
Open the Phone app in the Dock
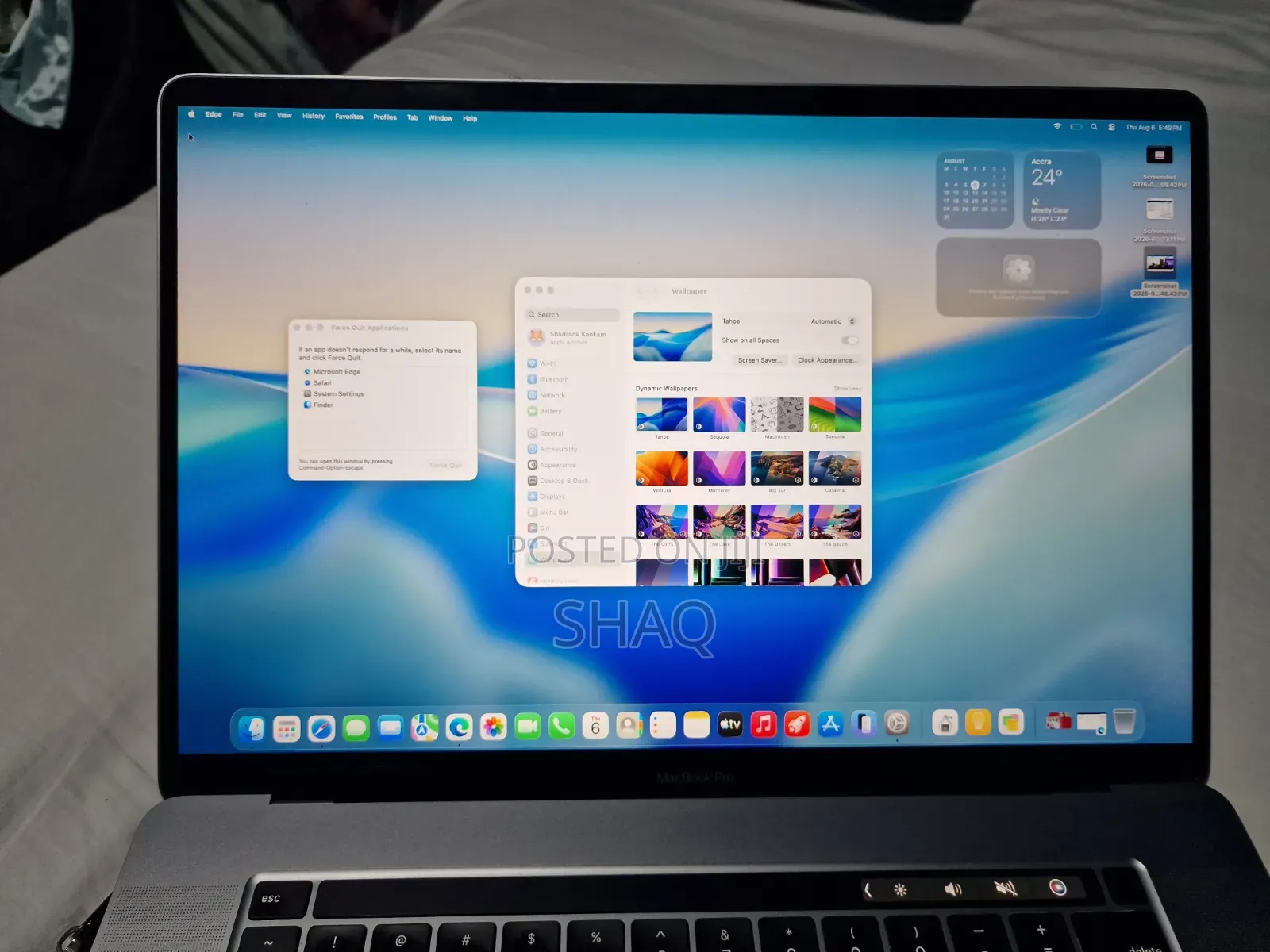pos(562,726)
